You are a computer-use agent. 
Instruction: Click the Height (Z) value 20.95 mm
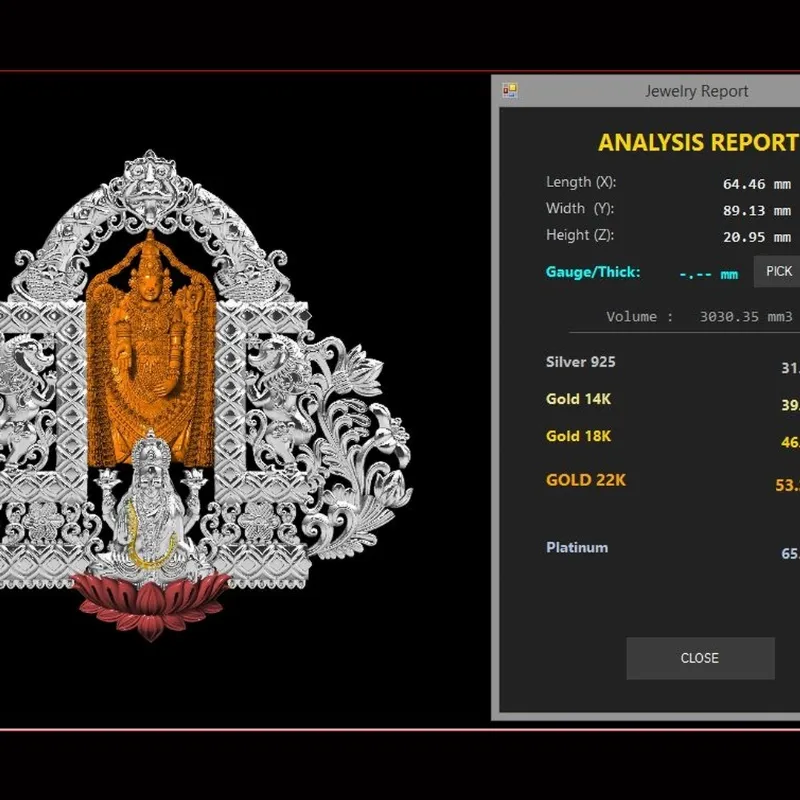coord(757,237)
